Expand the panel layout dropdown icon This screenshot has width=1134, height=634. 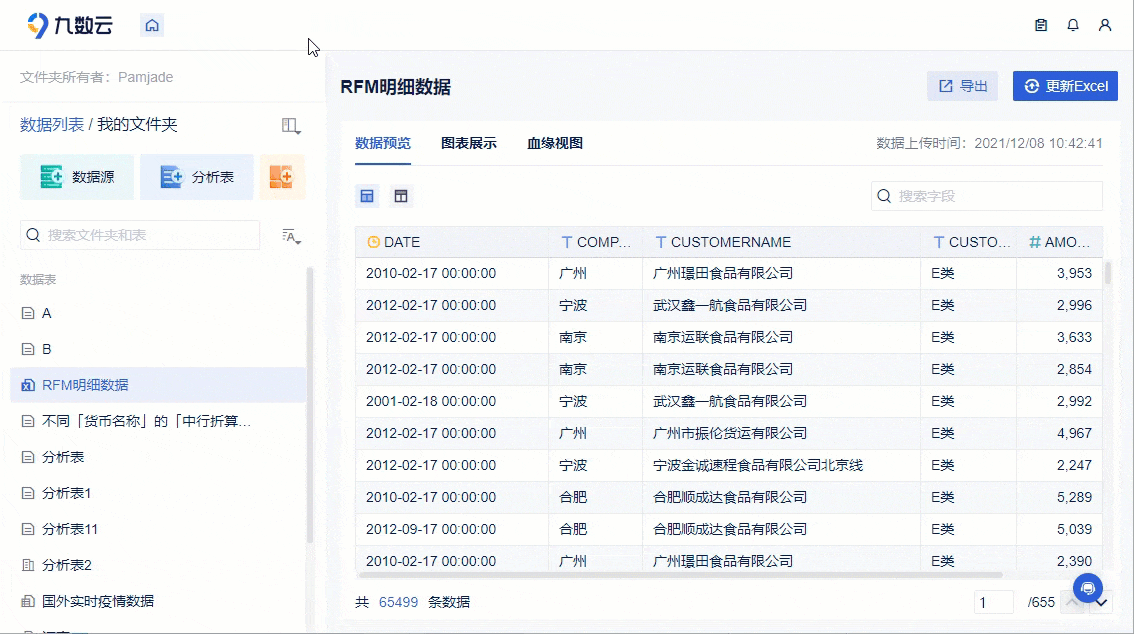tap(291, 126)
